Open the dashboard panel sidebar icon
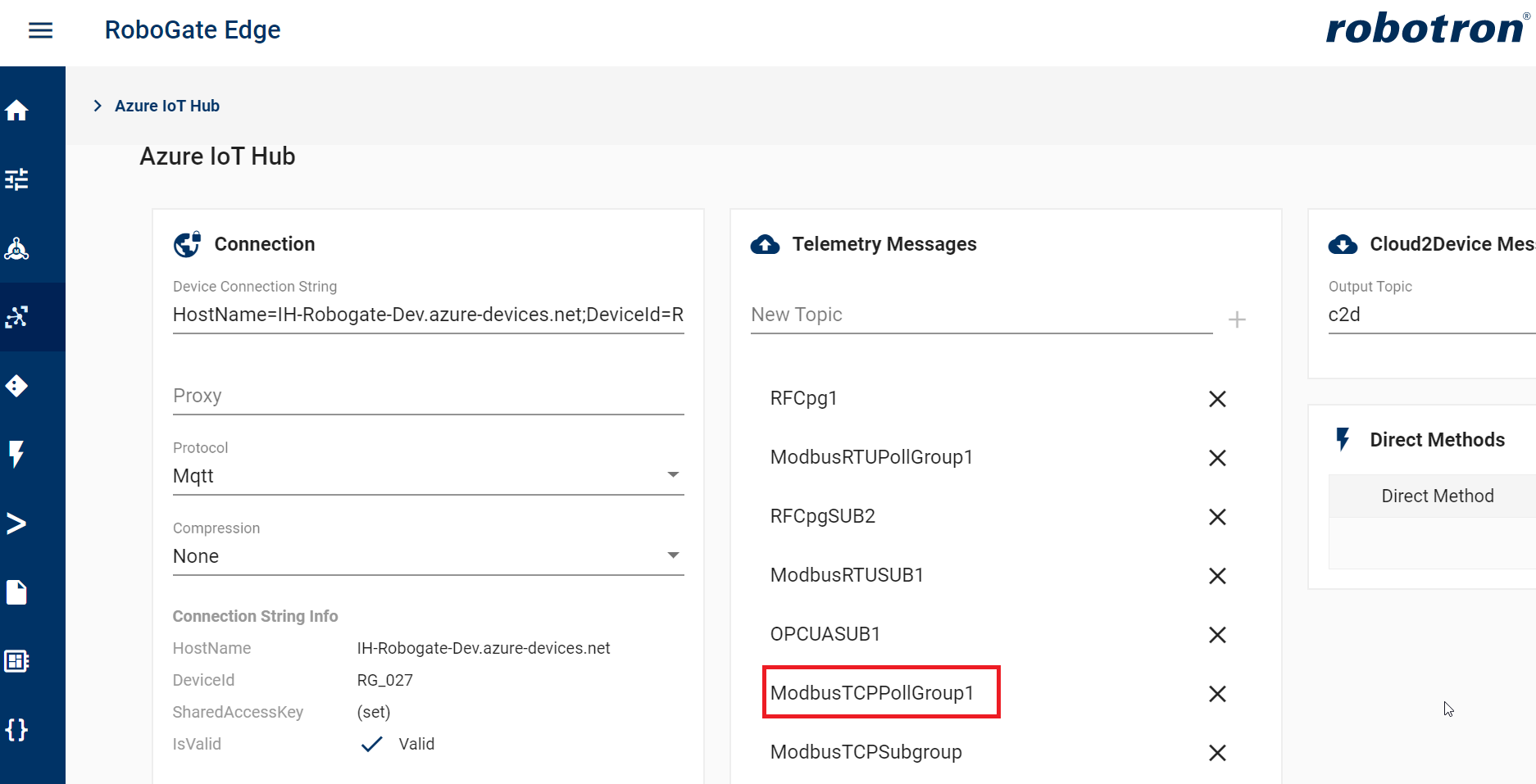This screenshot has width=1536, height=784. [16, 661]
